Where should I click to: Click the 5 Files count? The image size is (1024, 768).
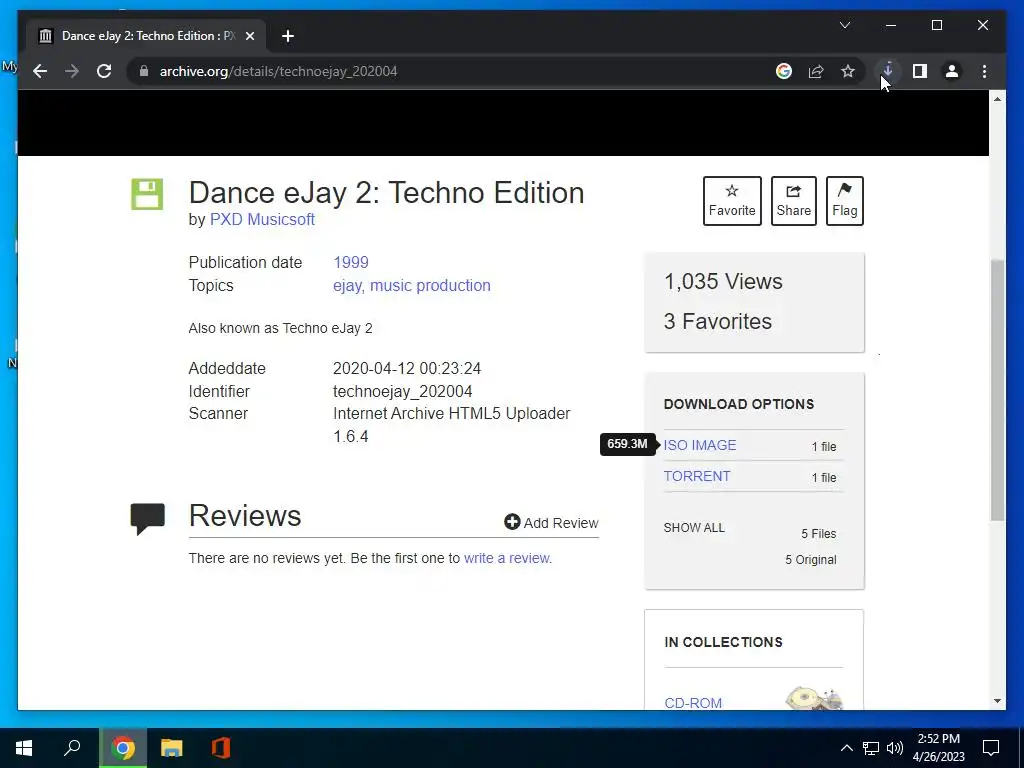pyautogui.click(x=818, y=534)
